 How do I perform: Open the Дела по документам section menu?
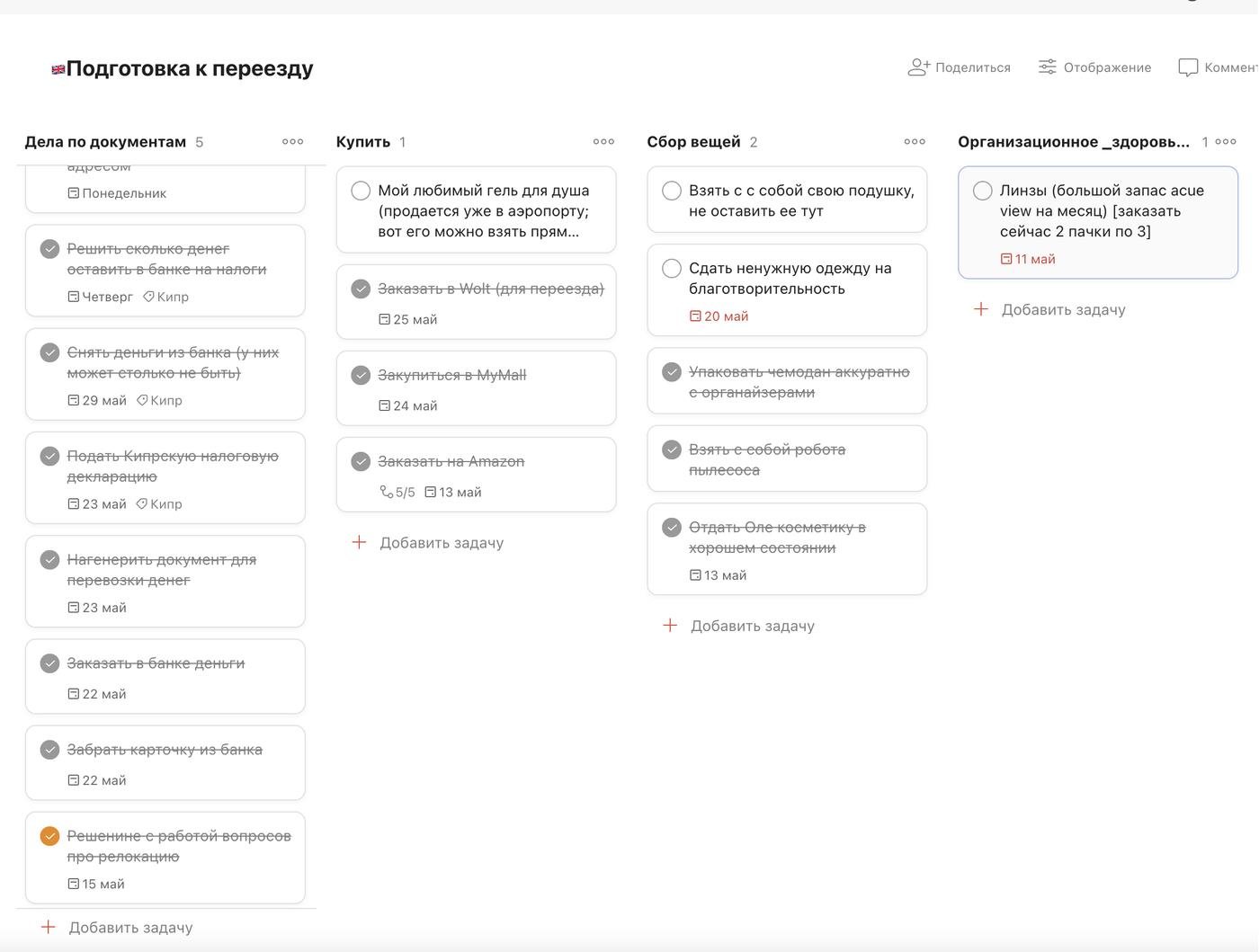[x=292, y=142]
